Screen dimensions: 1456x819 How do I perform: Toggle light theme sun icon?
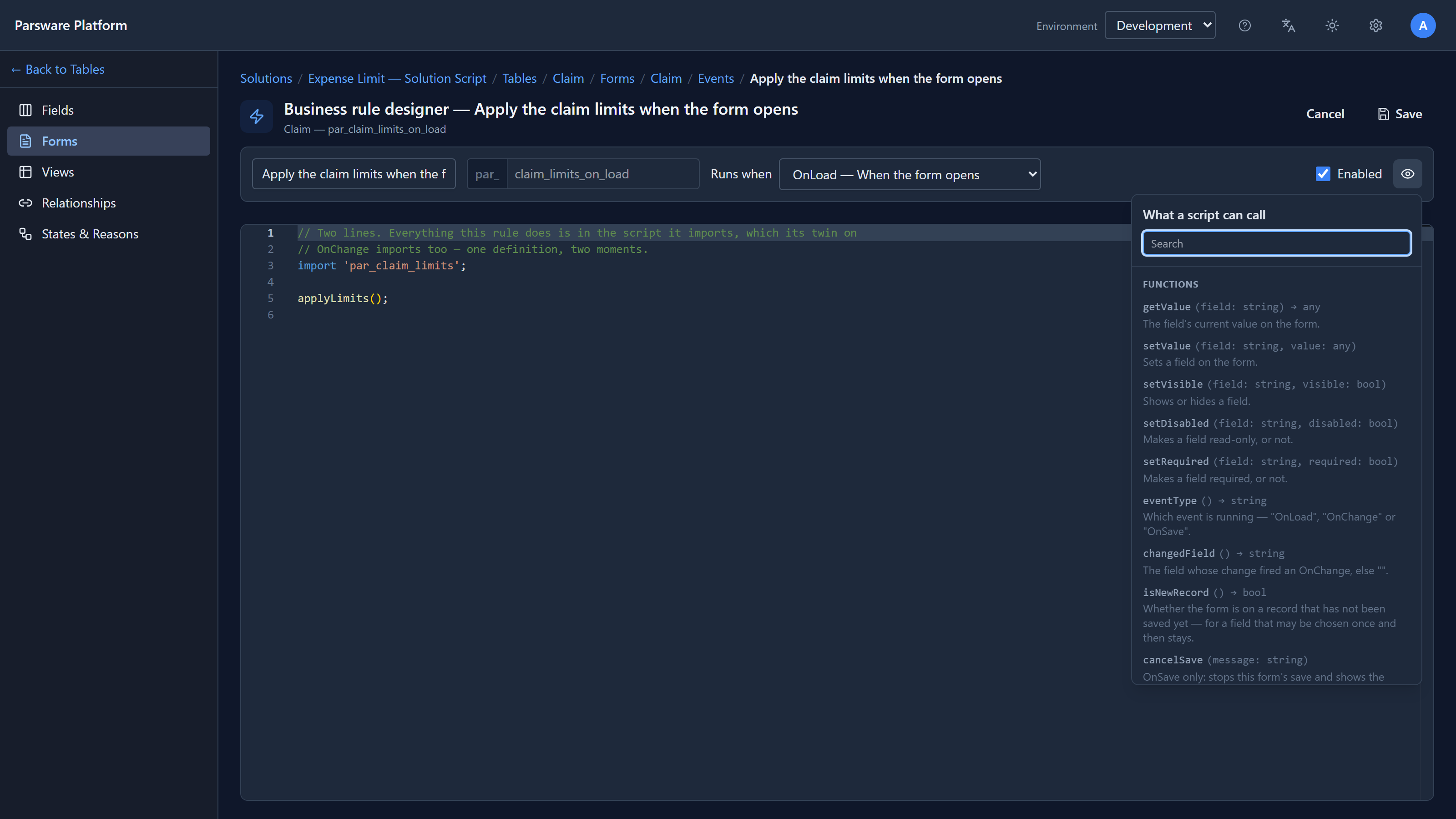[x=1332, y=25]
